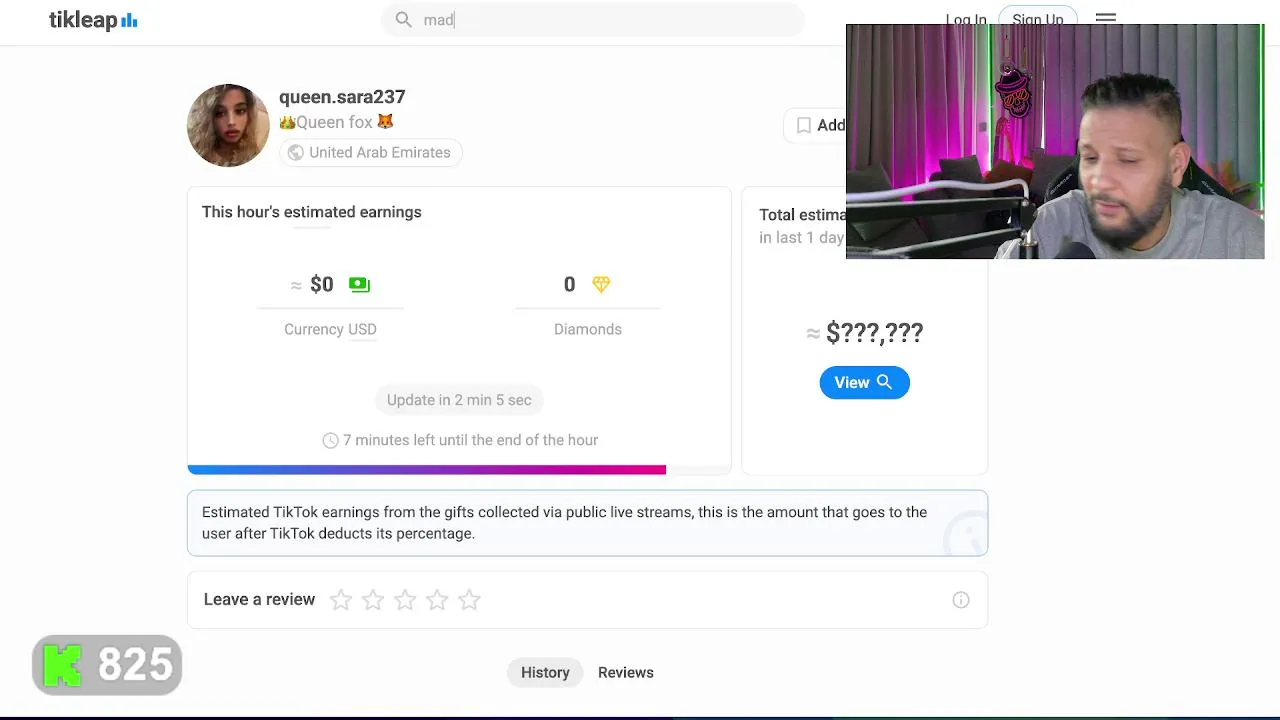Focus the search field containing 'mad'

coord(593,20)
